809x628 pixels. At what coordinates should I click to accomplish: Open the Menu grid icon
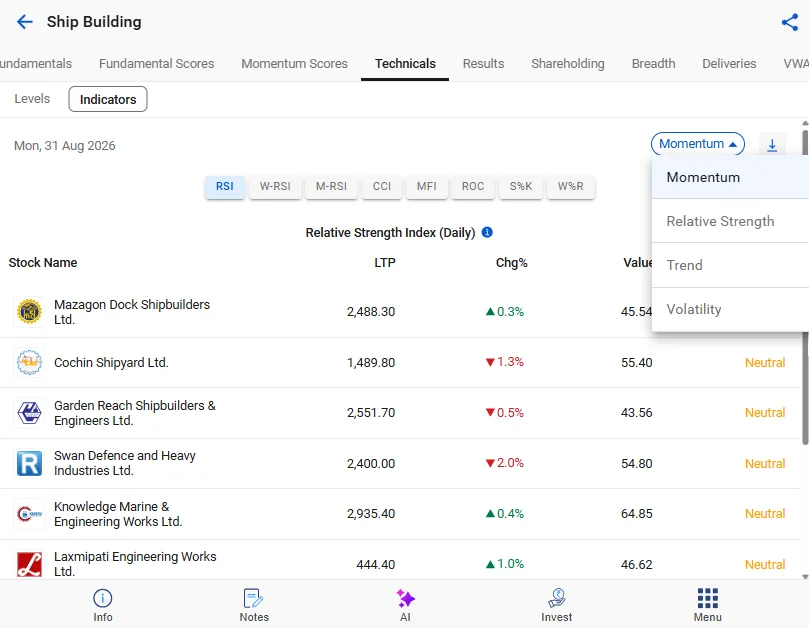707,605
